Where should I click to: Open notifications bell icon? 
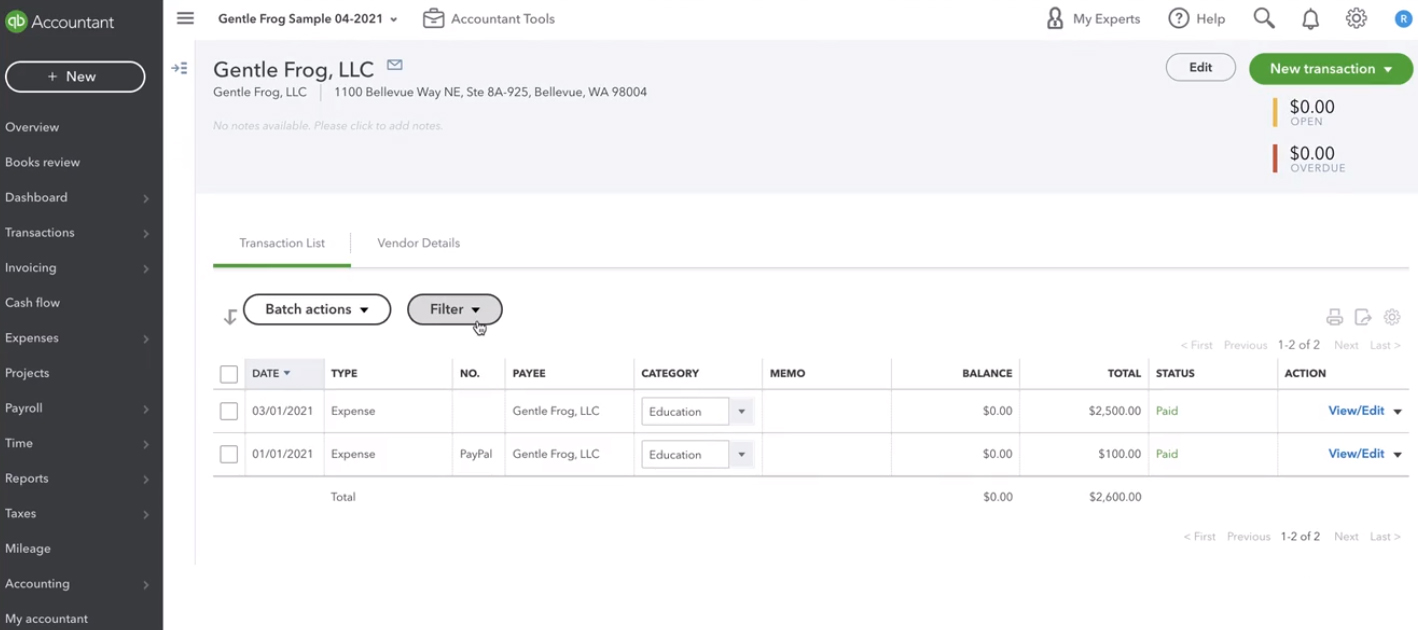(x=1310, y=18)
